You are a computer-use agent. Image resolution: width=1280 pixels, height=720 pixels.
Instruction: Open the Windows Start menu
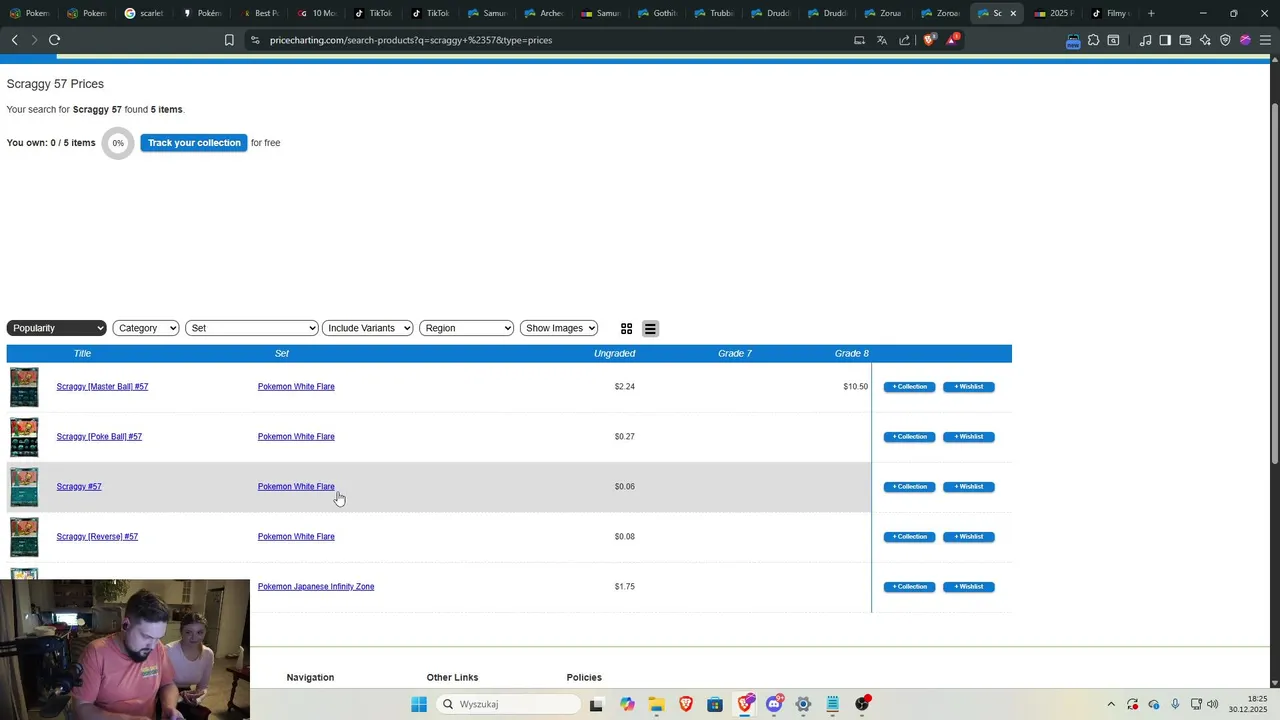click(419, 704)
